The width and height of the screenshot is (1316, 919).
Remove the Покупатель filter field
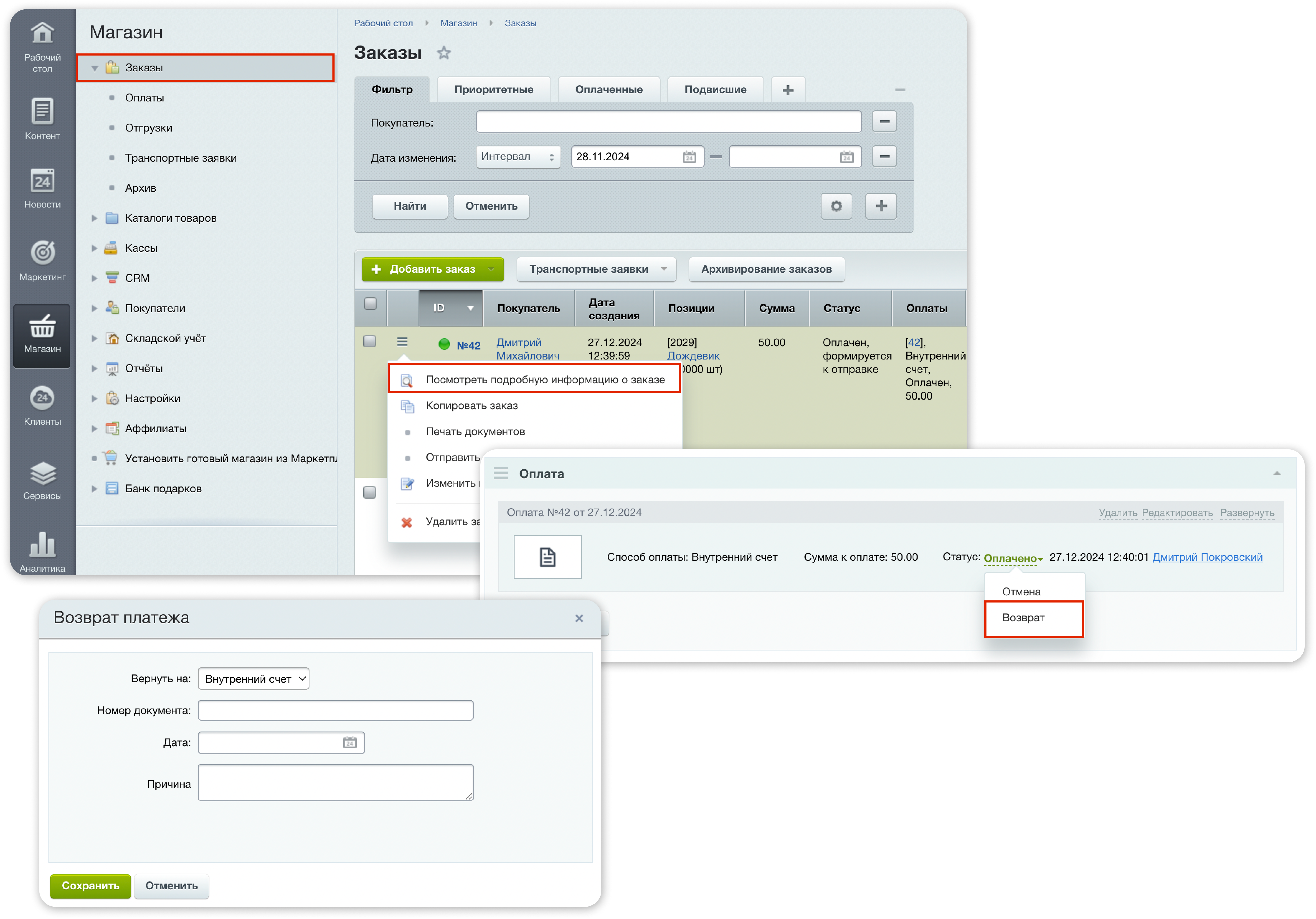pos(884,122)
